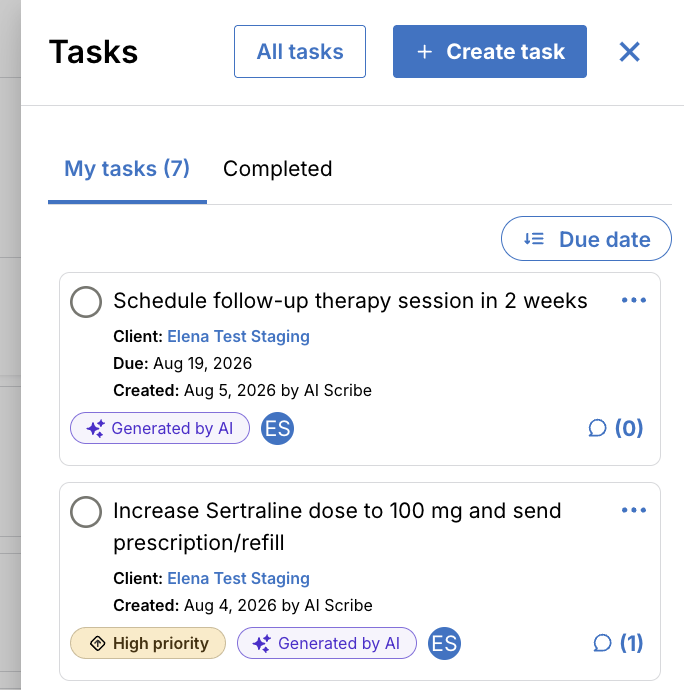Image resolution: width=684 pixels, height=690 pixels.
Task: Click ES avatar on follow-up therapy task
Action: pyautogui.click(x=277, y=428)
